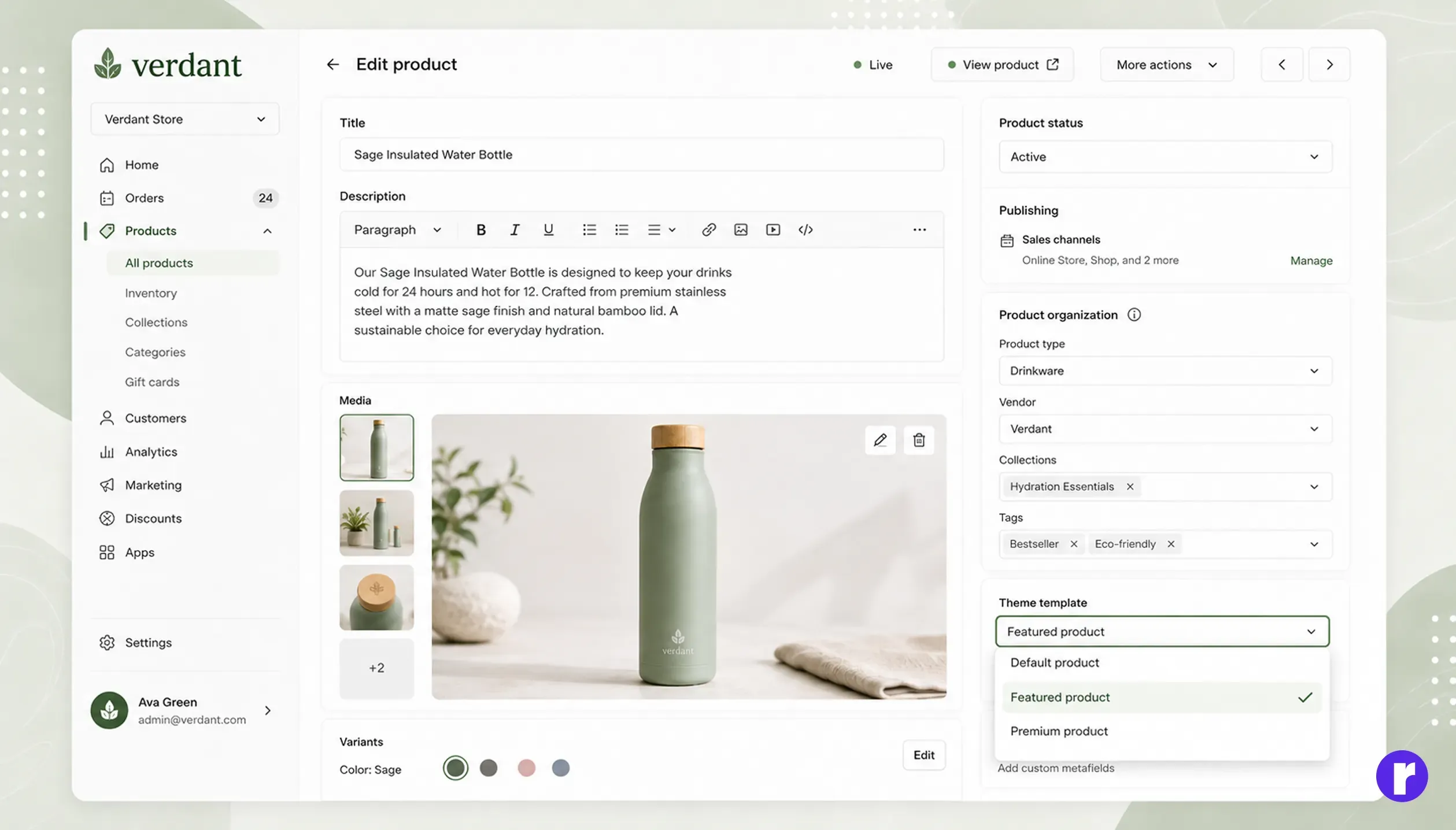The image size is (1456, 830).
Task: Select the Sage green color swatch
Action: click(x=455, y=768)
